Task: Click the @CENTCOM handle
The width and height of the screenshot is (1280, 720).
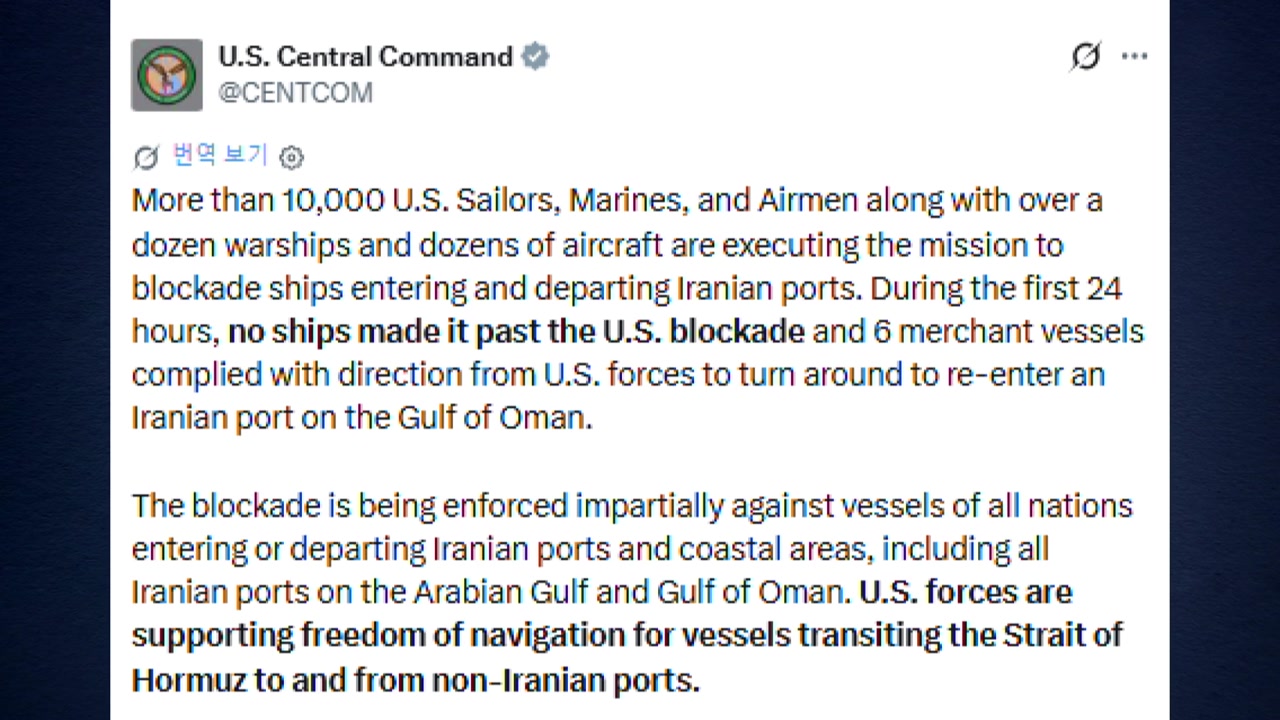Action: 295,93
